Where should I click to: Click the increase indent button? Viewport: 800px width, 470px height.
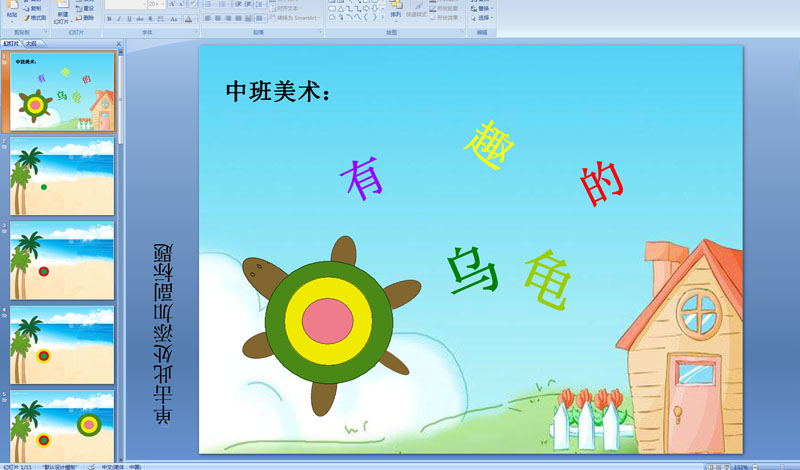(x=248, y=4)
